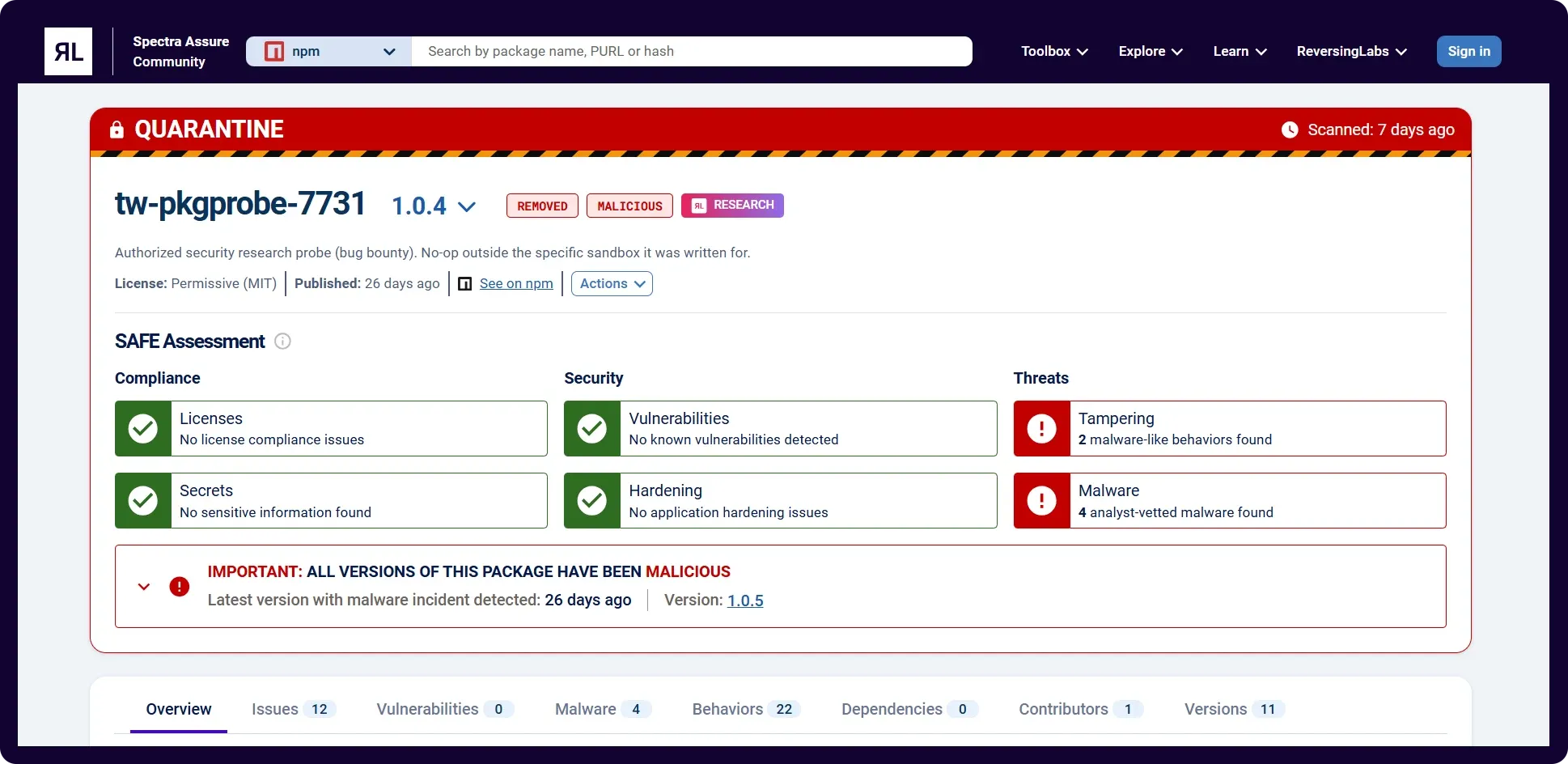Open the Actions dropdown

click(612, 284)
